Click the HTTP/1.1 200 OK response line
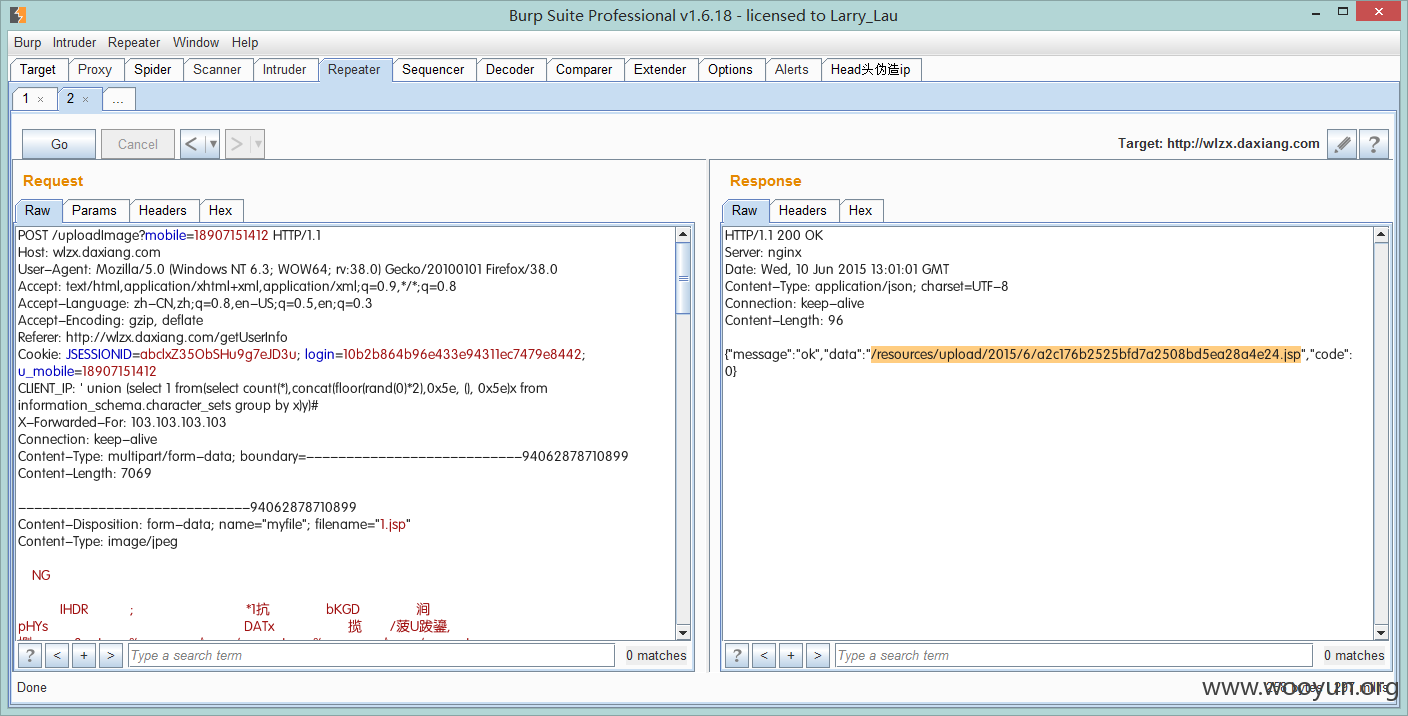Viewport: 1408px width, 716px height. coord(774,235)
